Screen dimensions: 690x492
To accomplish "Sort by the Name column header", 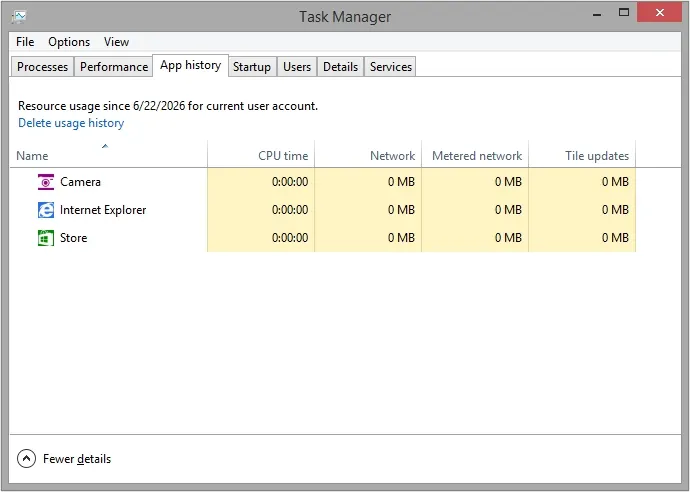I will coord(108,154).
